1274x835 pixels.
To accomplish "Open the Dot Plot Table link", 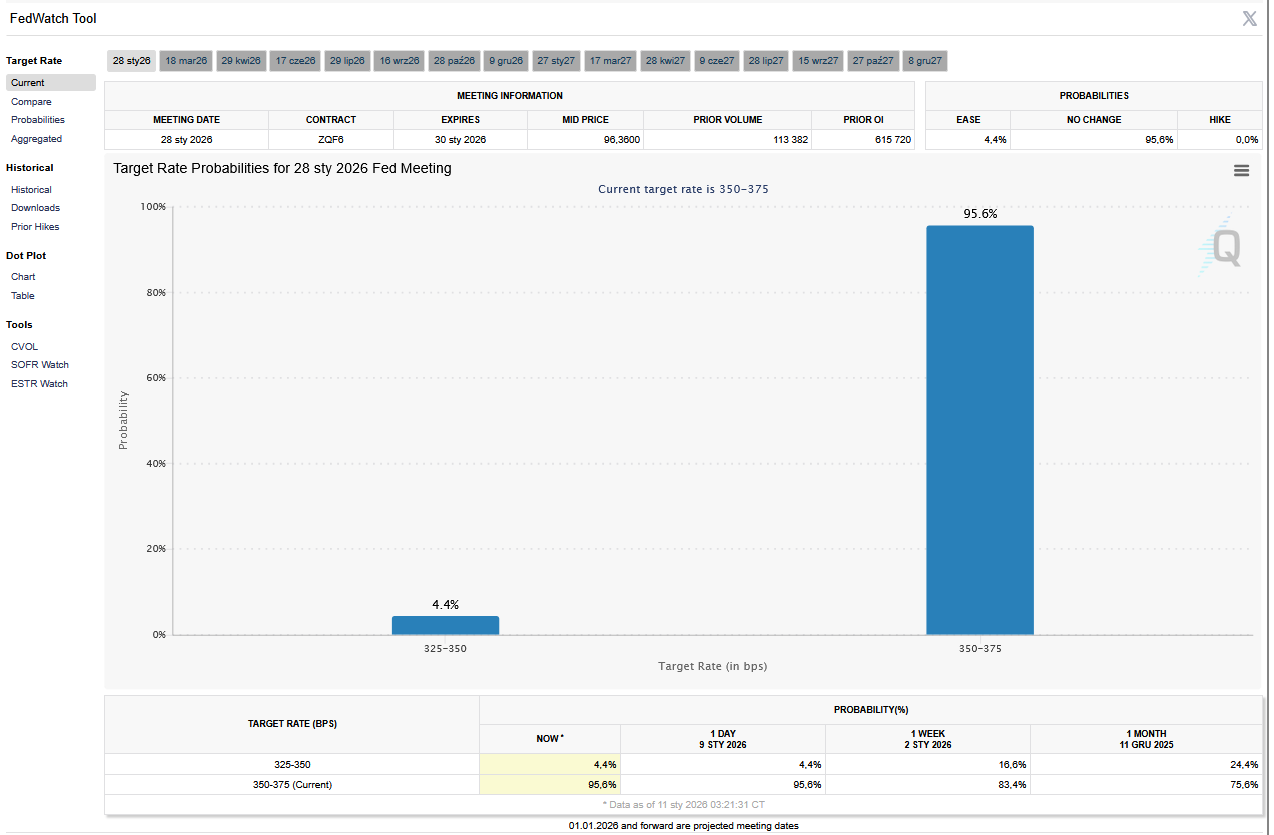I will coord(23,296).
